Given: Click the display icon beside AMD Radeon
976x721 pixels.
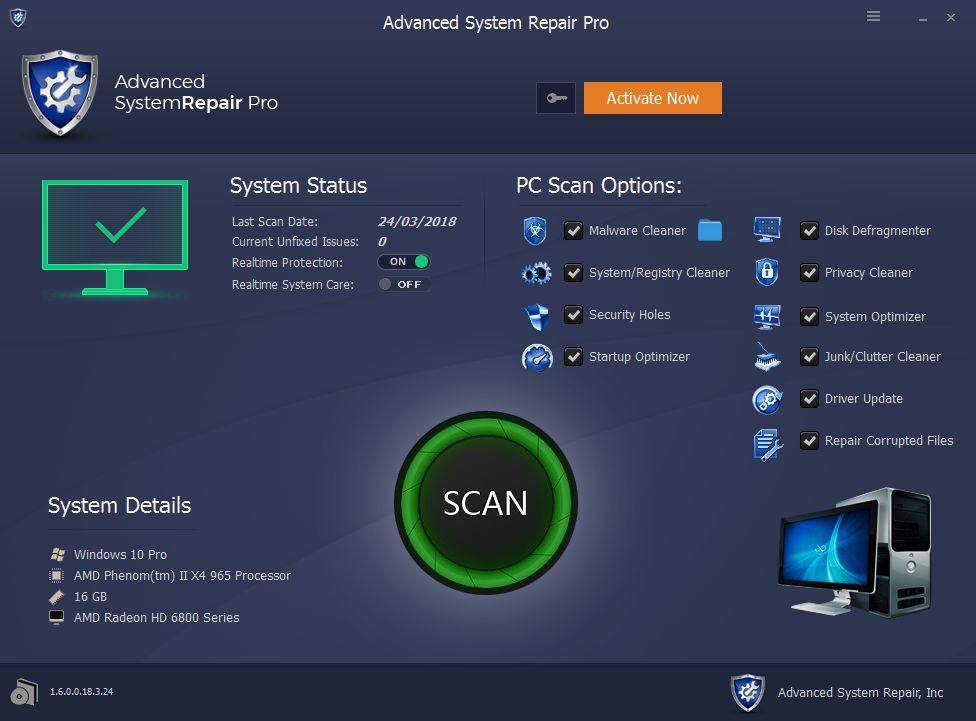Looking at the screenshot, I should coord(57,618).
